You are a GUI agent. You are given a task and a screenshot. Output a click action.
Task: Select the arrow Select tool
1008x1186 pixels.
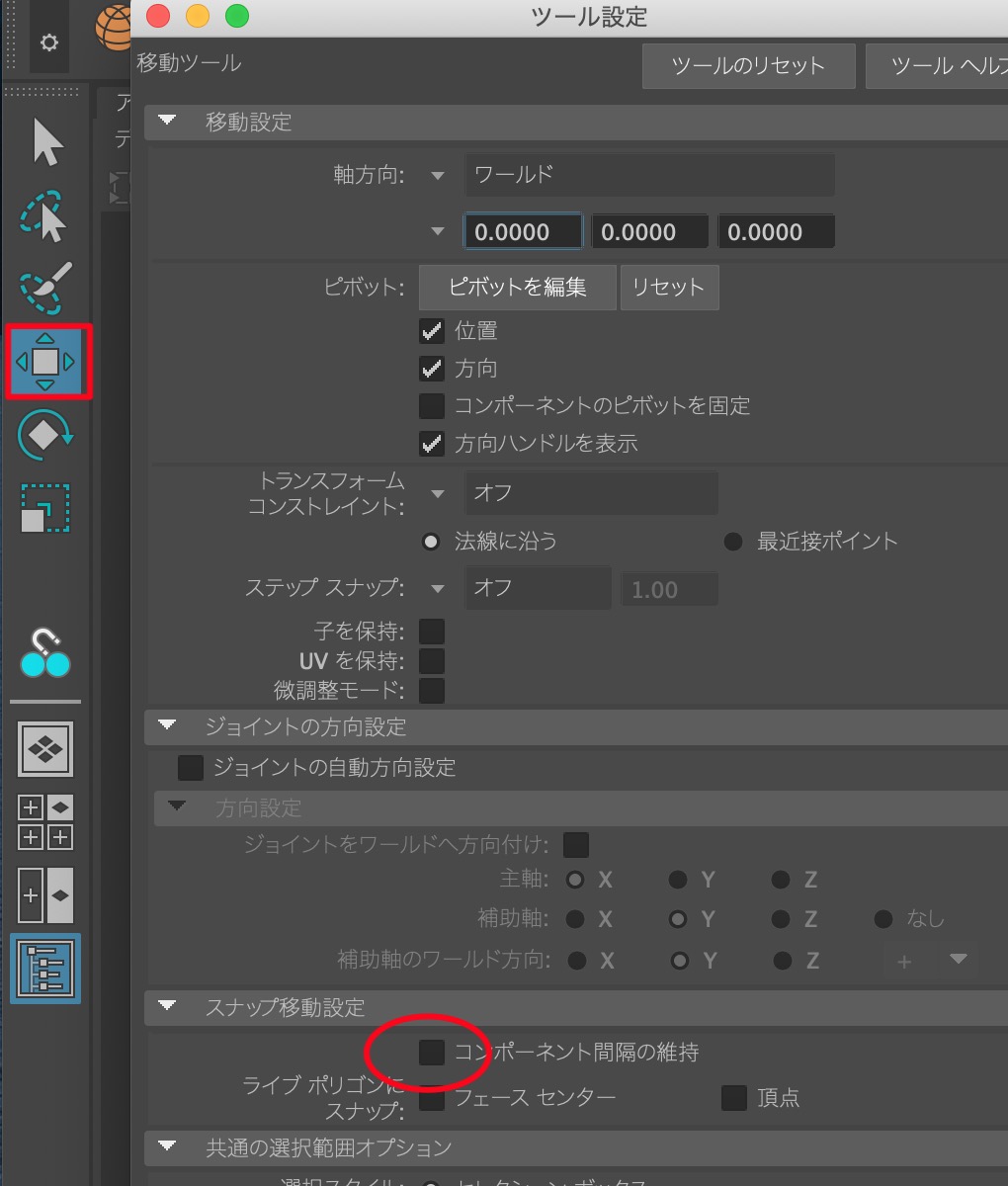click(47, 143)
